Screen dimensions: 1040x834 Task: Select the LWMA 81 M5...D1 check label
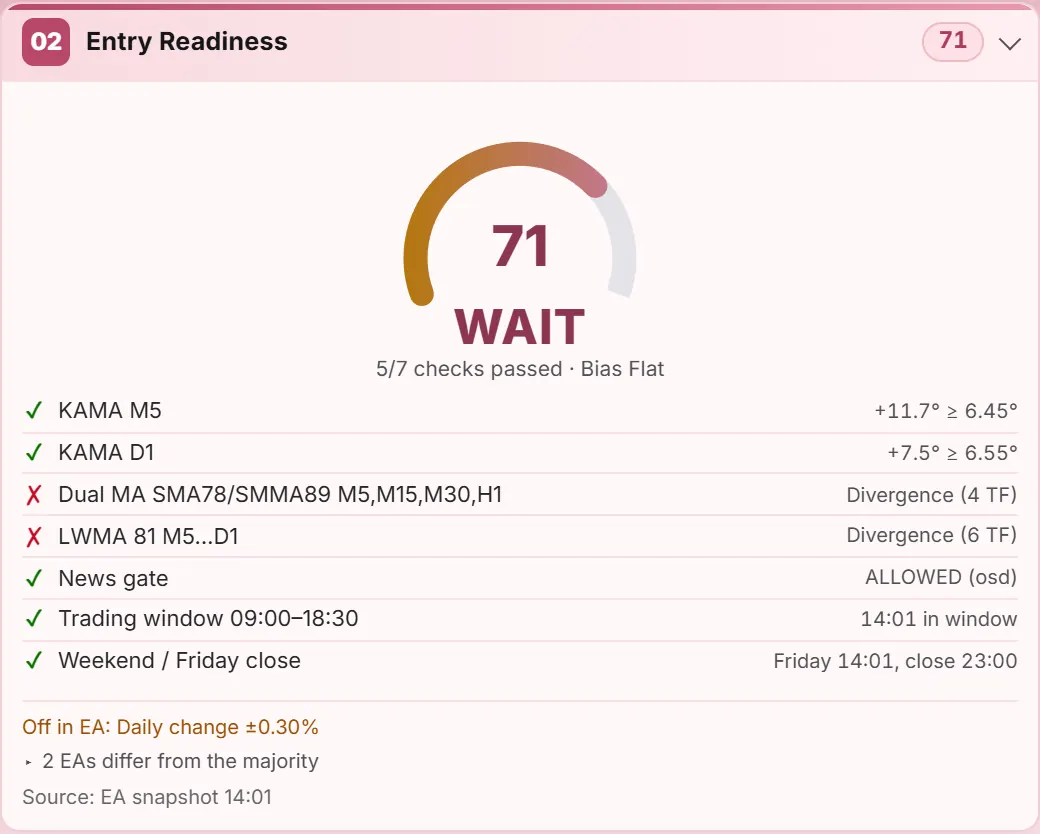tap(149, 536)
